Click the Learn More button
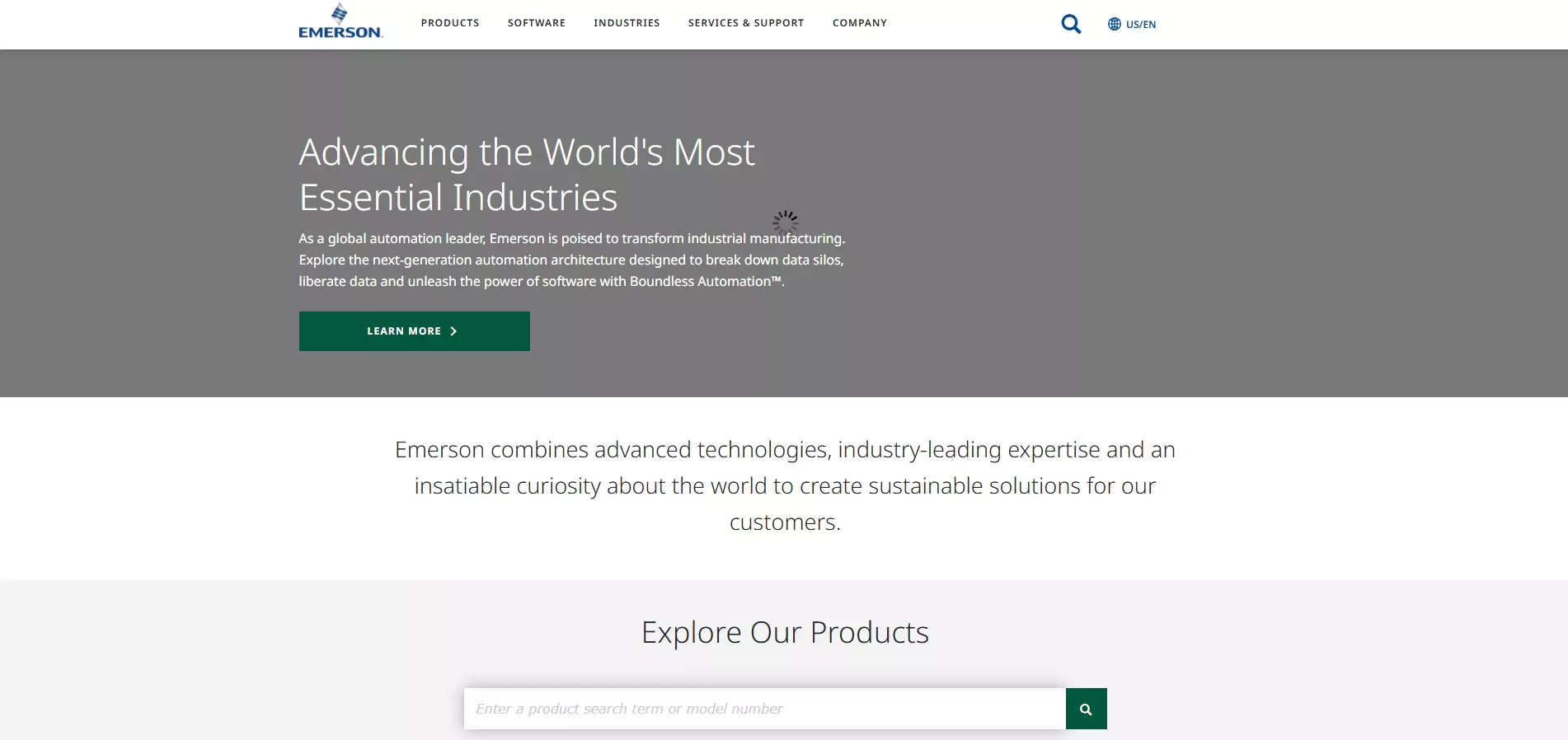 415,331
